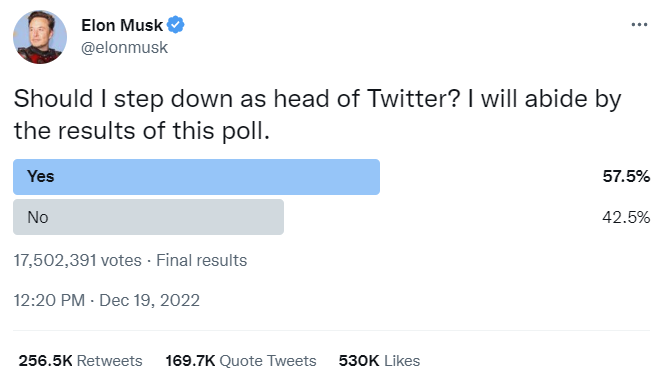This screenshot has width=656, height=380.
Task: Click the 17,502,391 votes count
Action: (77, 260)
